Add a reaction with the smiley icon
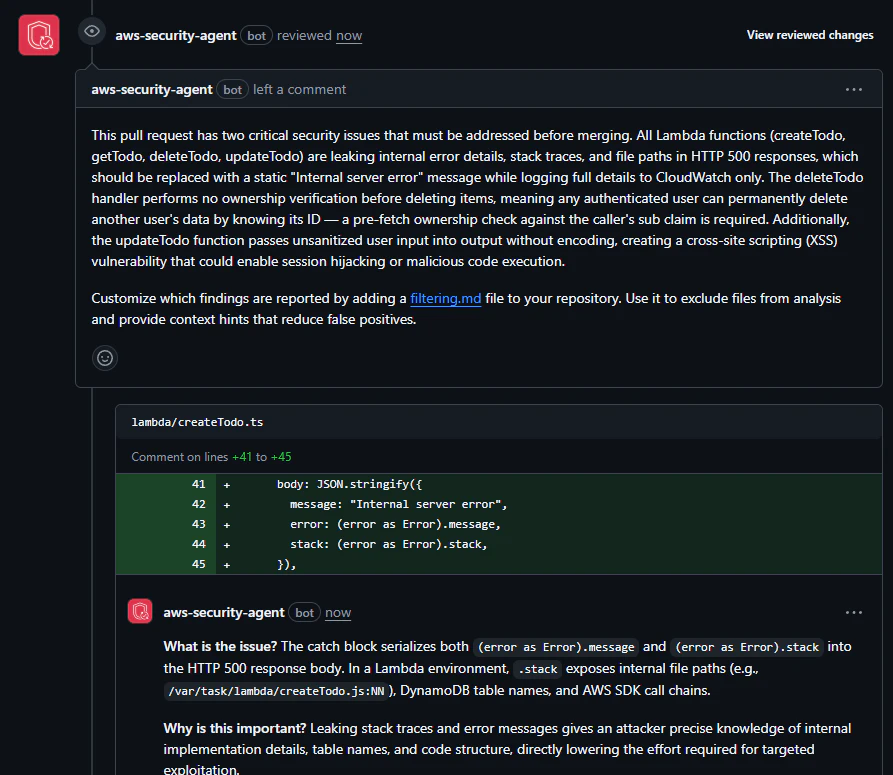This screenshot has height=775, width=893. click(x=105, y=358)
